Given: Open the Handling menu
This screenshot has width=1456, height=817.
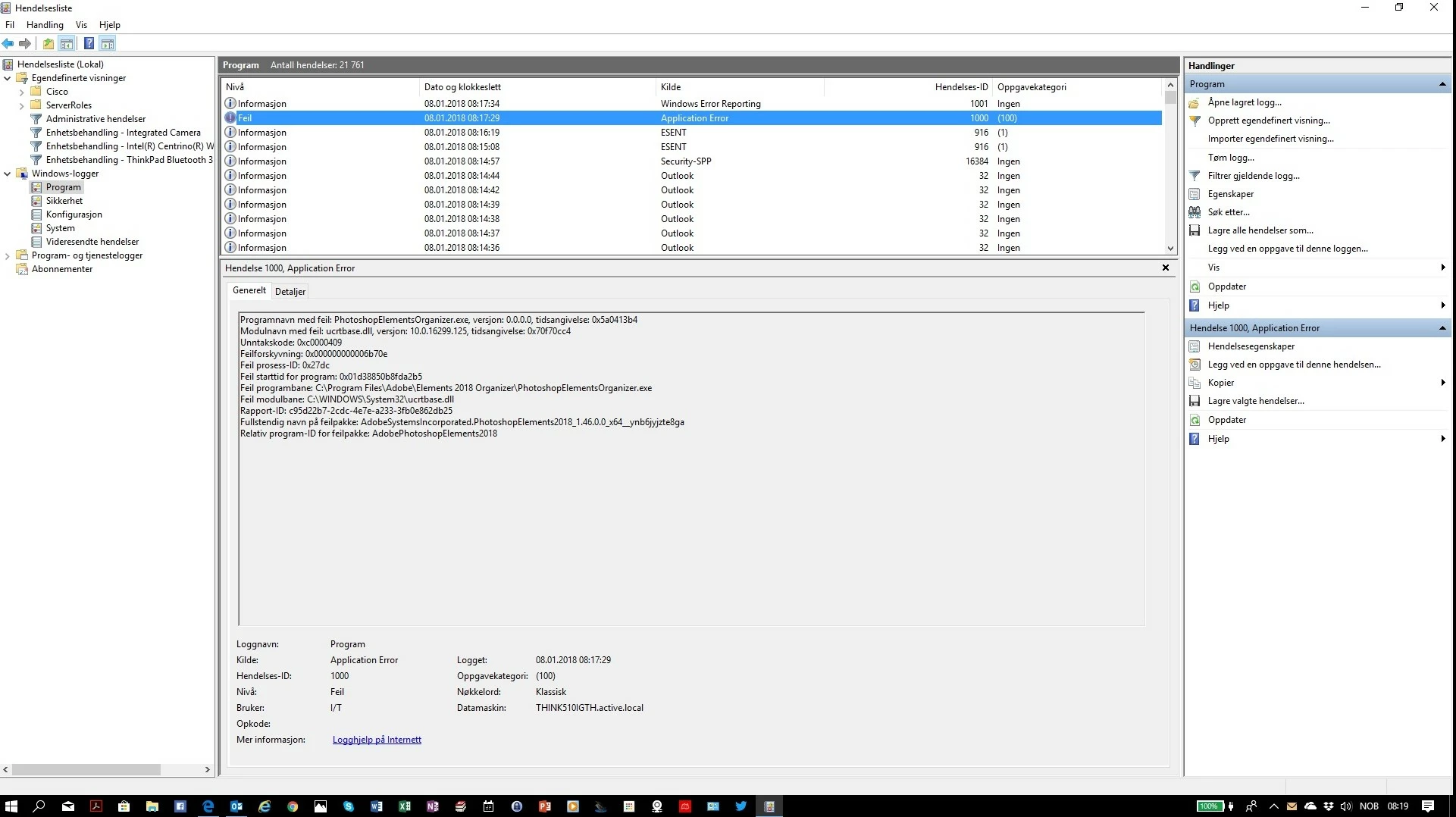Looking at the screenshot, I should pyautogui.click(x=45, y=25).
